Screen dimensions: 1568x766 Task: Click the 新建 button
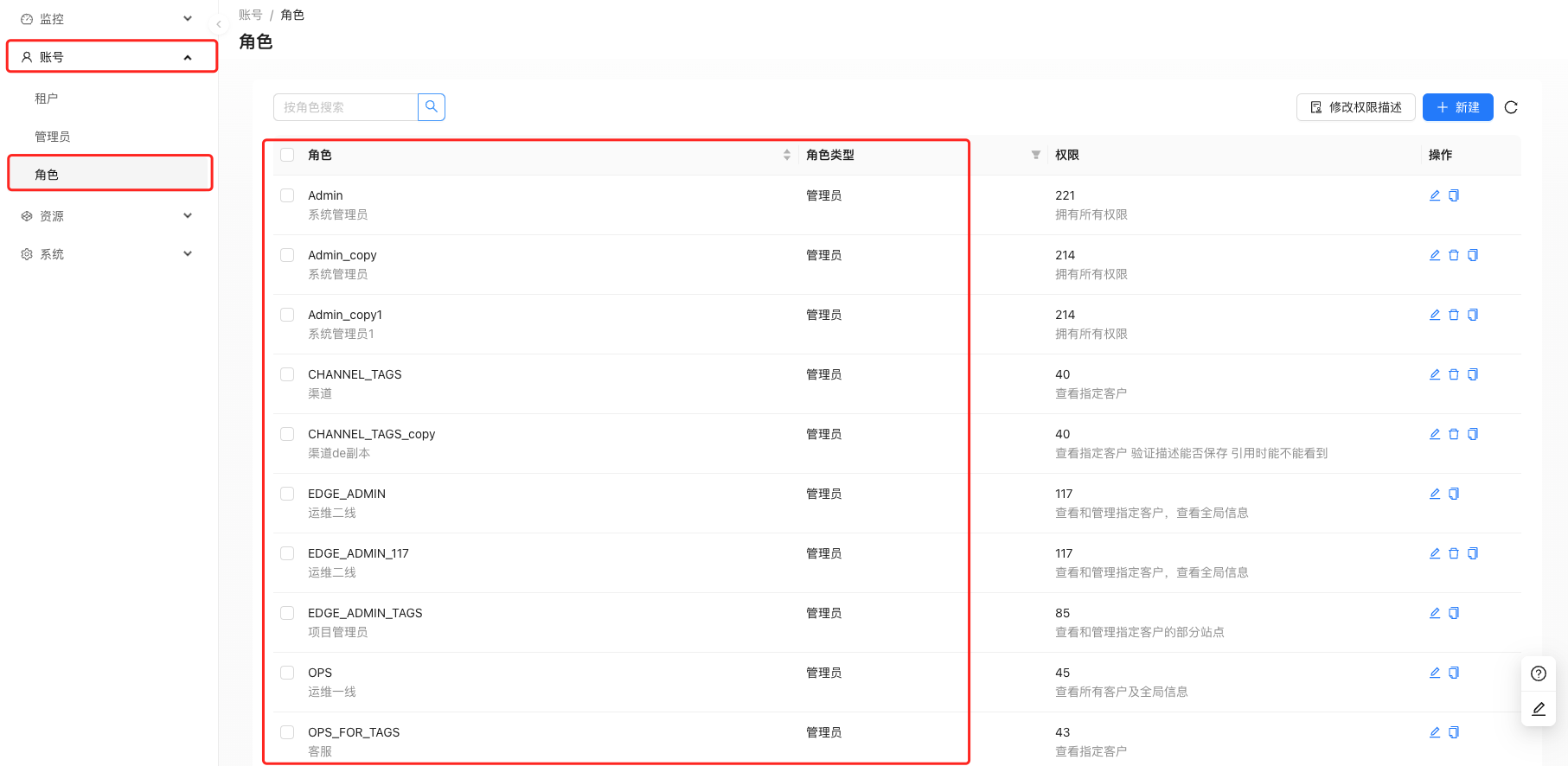[x=1457, y=107]
